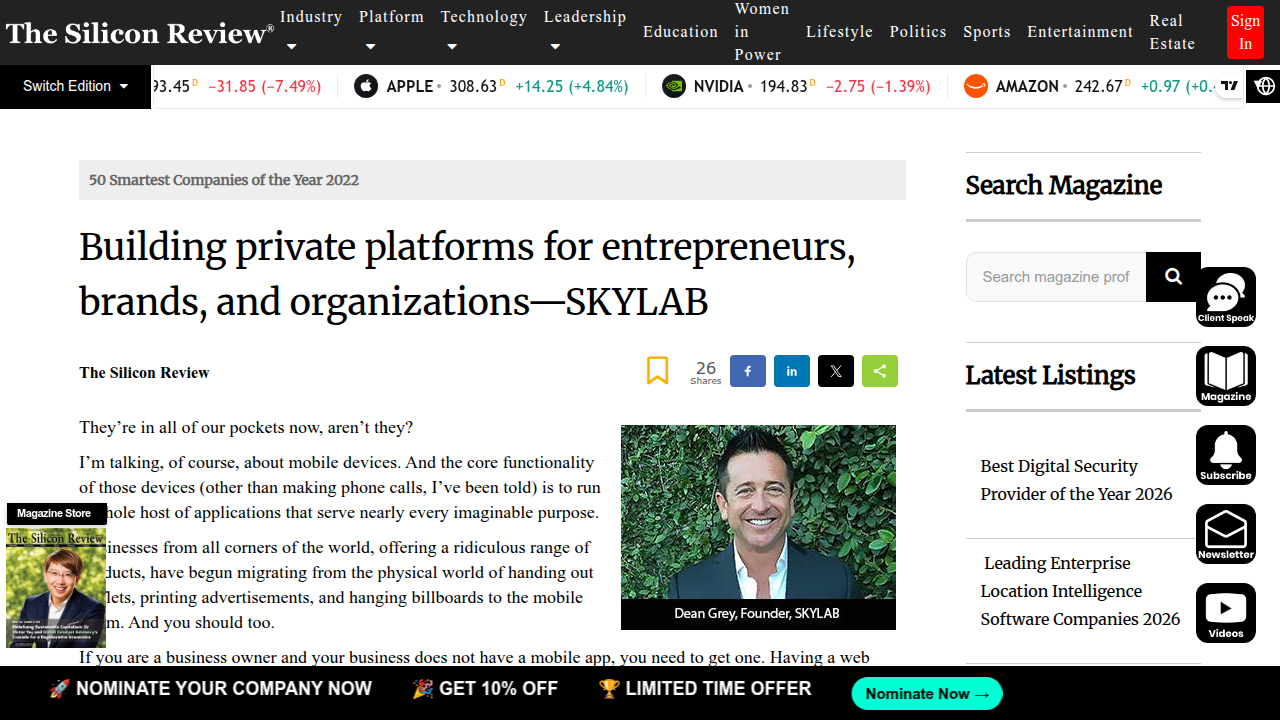Click Dean Grey founder photo
Screen dimensions: 1280x720
coord(758,512)
